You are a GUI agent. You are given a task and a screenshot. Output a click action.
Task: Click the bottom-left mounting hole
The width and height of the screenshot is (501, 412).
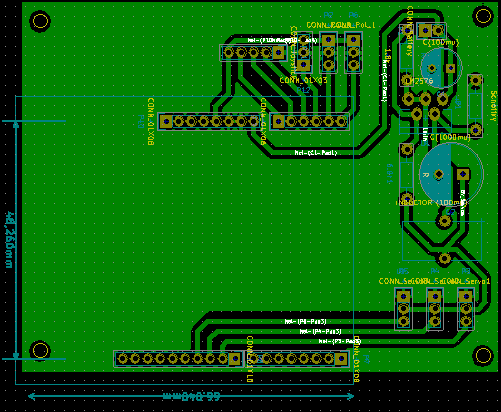click(40, 351)
